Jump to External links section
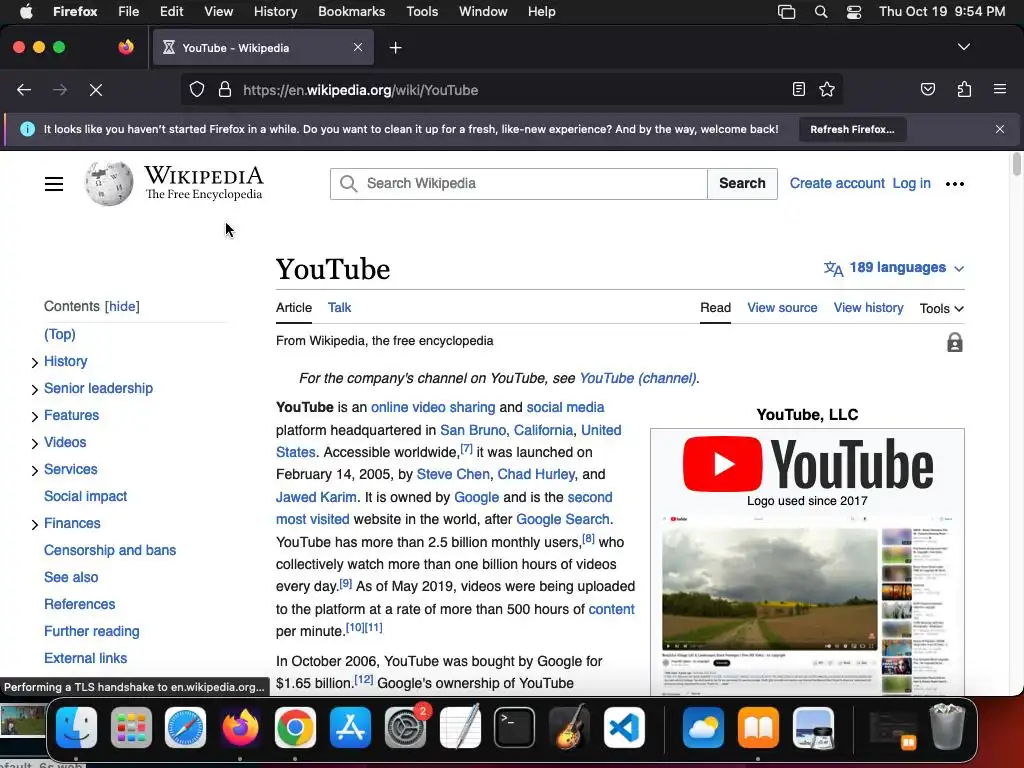This screenshot has width=1024, height=768. click(86, 658)
